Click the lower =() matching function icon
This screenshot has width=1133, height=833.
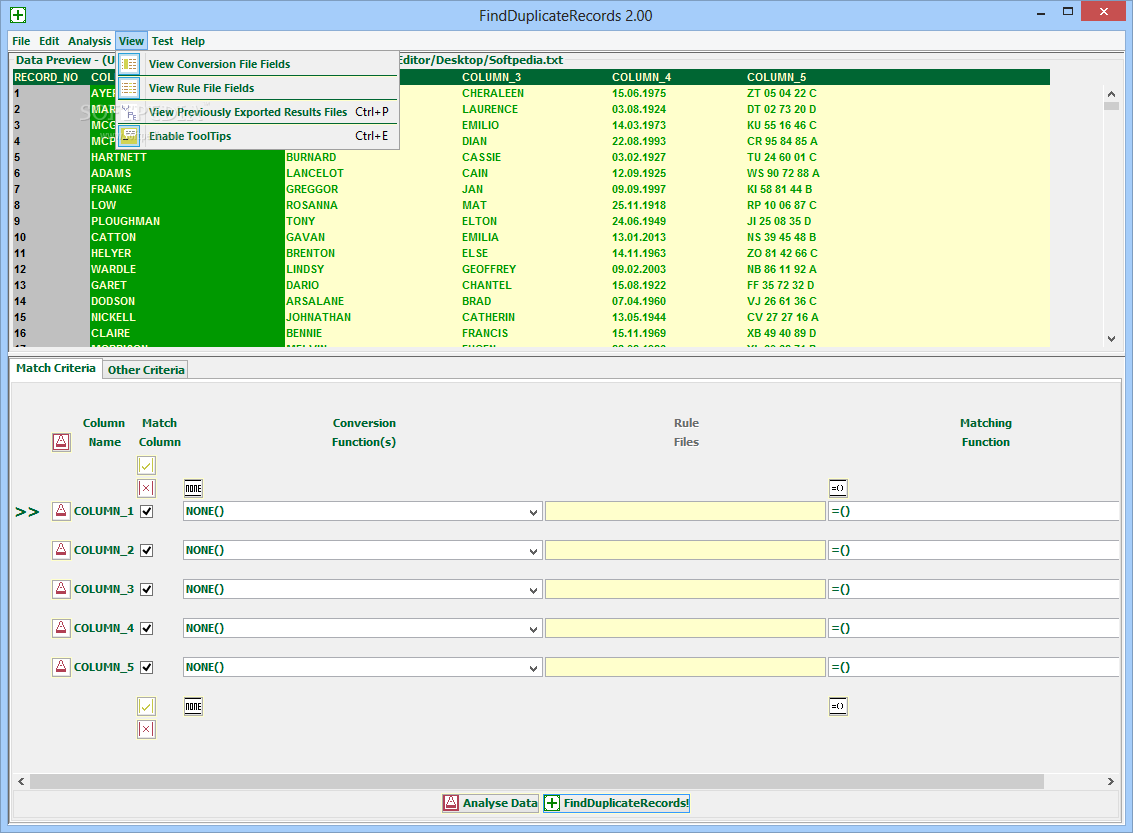tap(838, 707)
